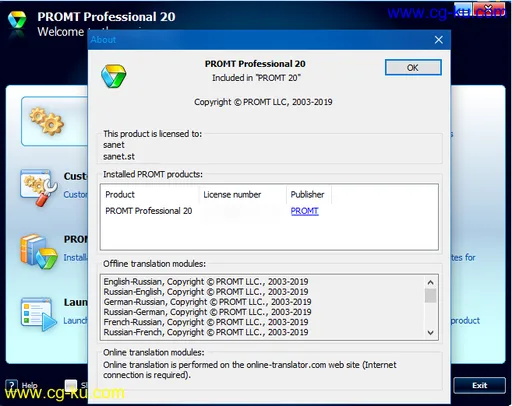This screenshot has height=406, width=512.
Task: Click the customize wrench-and-gears icon
Action: click(x=38, y=188)
